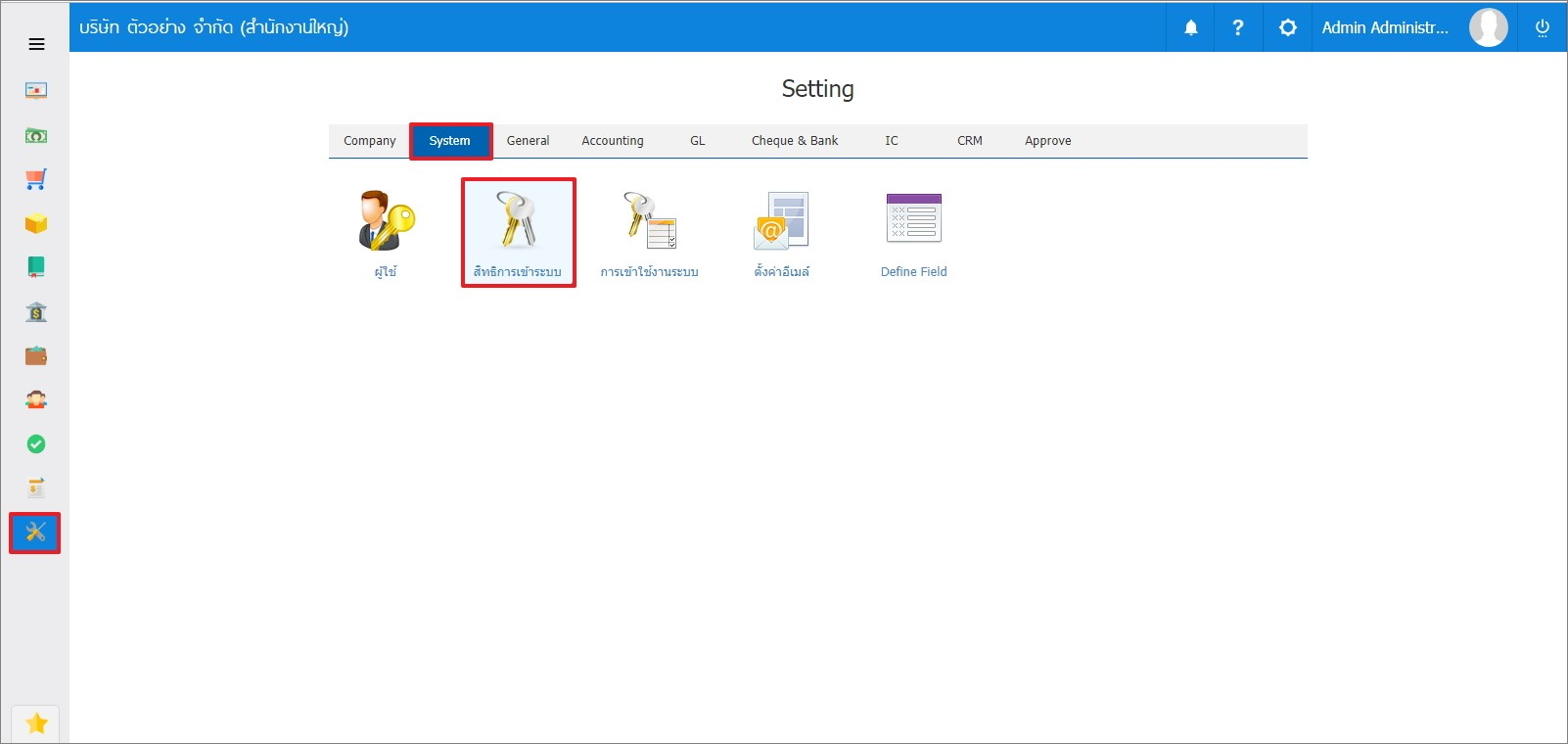The height and width of the screenshot is (744, 1568).
Task: Open the green book ledger module
Action: click(36, 267)
